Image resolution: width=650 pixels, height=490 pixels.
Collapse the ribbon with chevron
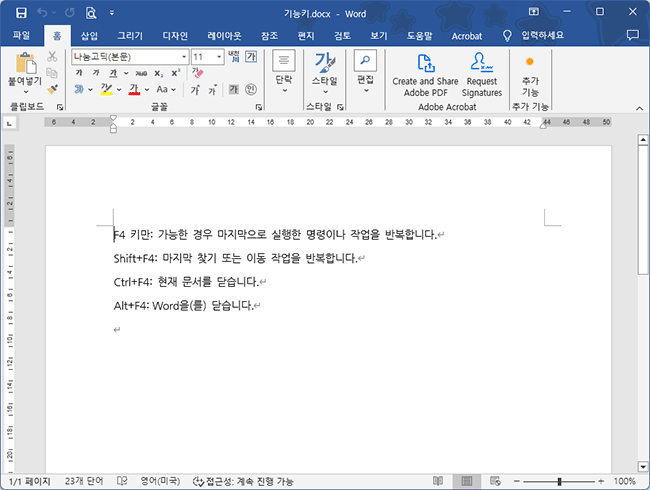(639, 108)
